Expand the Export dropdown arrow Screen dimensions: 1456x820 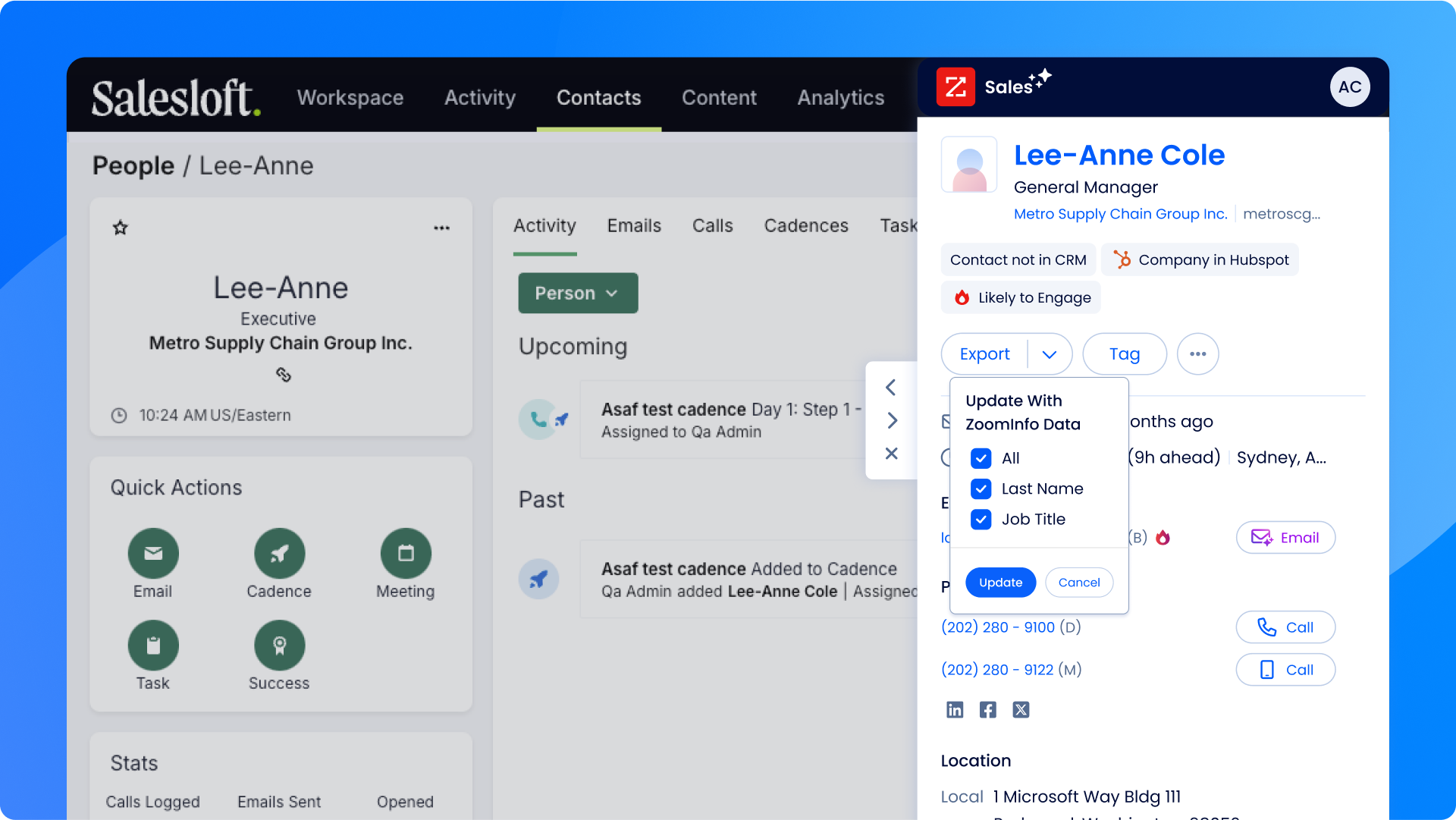click(1050, 354)
